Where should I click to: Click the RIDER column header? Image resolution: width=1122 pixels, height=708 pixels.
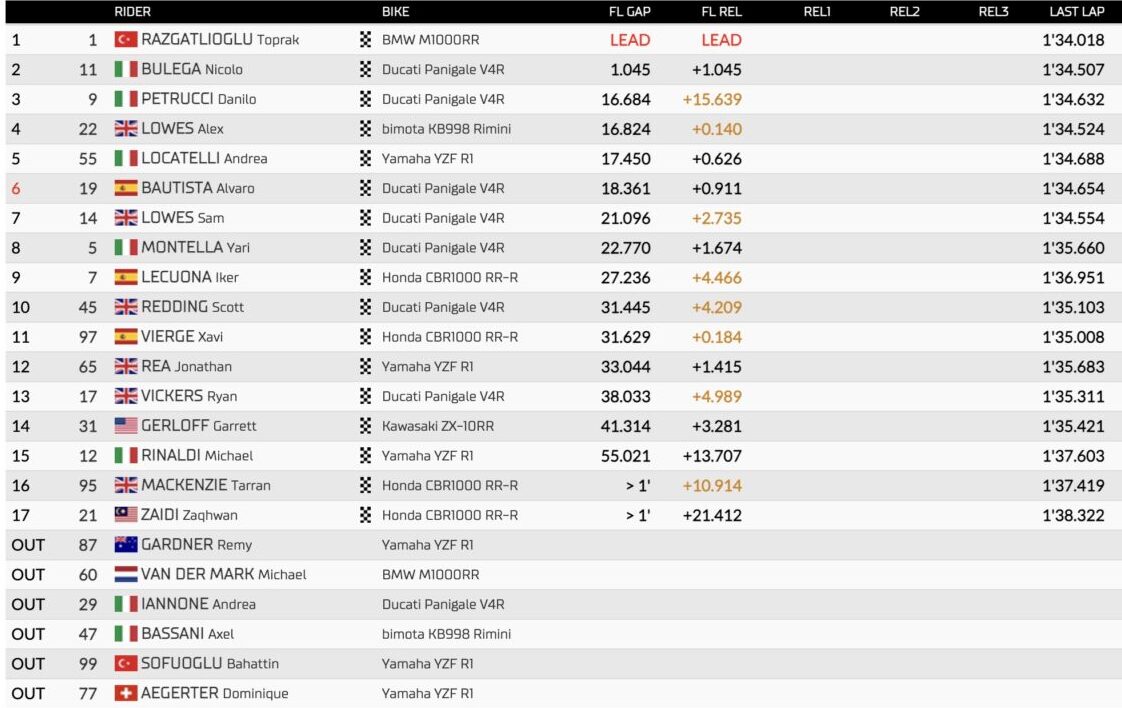click(133, 12)
